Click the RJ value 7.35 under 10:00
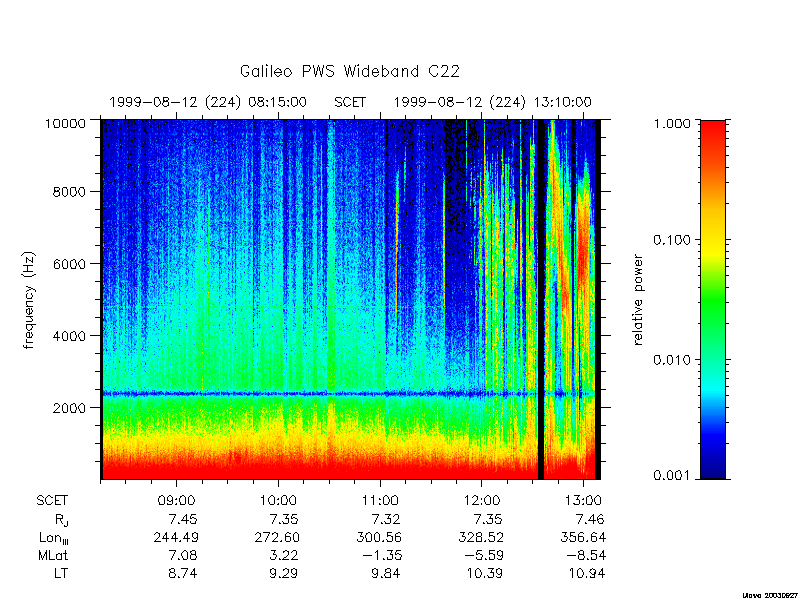800x600 pixels. pyautogui.click(x=284, y=519)
